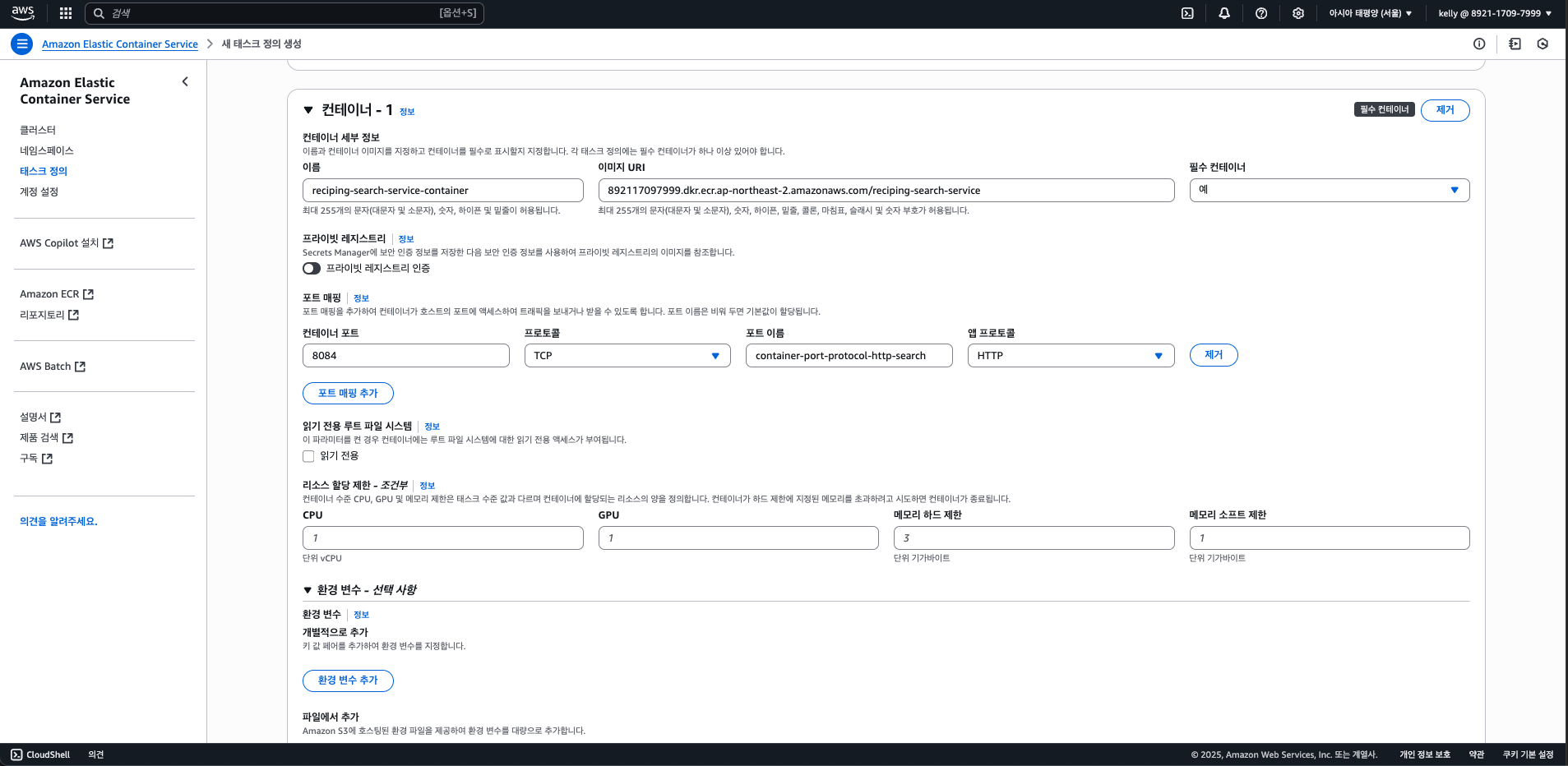Click the 이미지 URI input field
This screenshot has width=1568, height=766.
[x=886, y=190]
